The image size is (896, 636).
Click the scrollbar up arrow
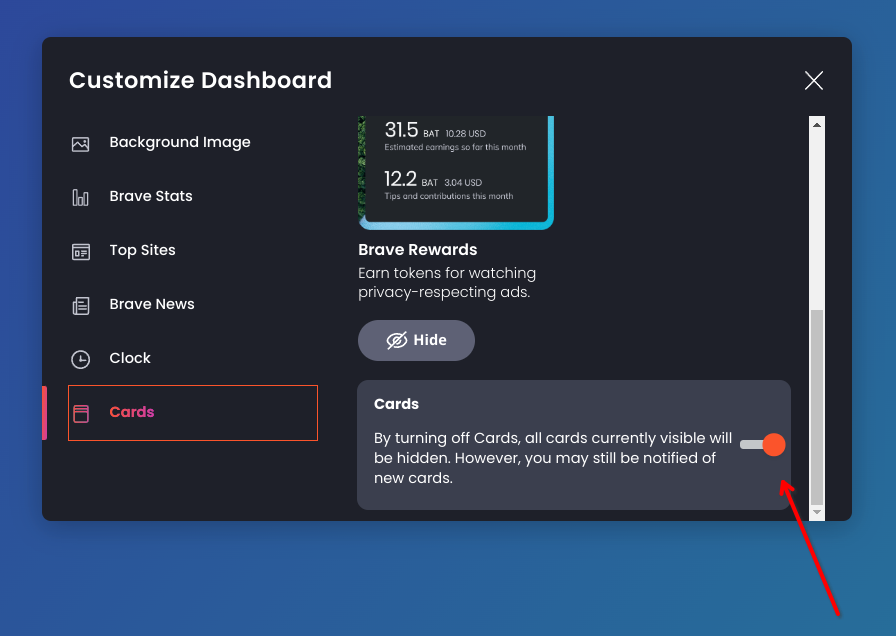[817, 125]
